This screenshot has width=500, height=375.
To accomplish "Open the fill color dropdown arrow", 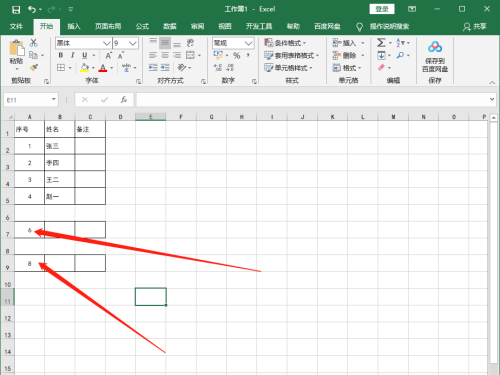I will pyautogui.click(x=93, y=68).
